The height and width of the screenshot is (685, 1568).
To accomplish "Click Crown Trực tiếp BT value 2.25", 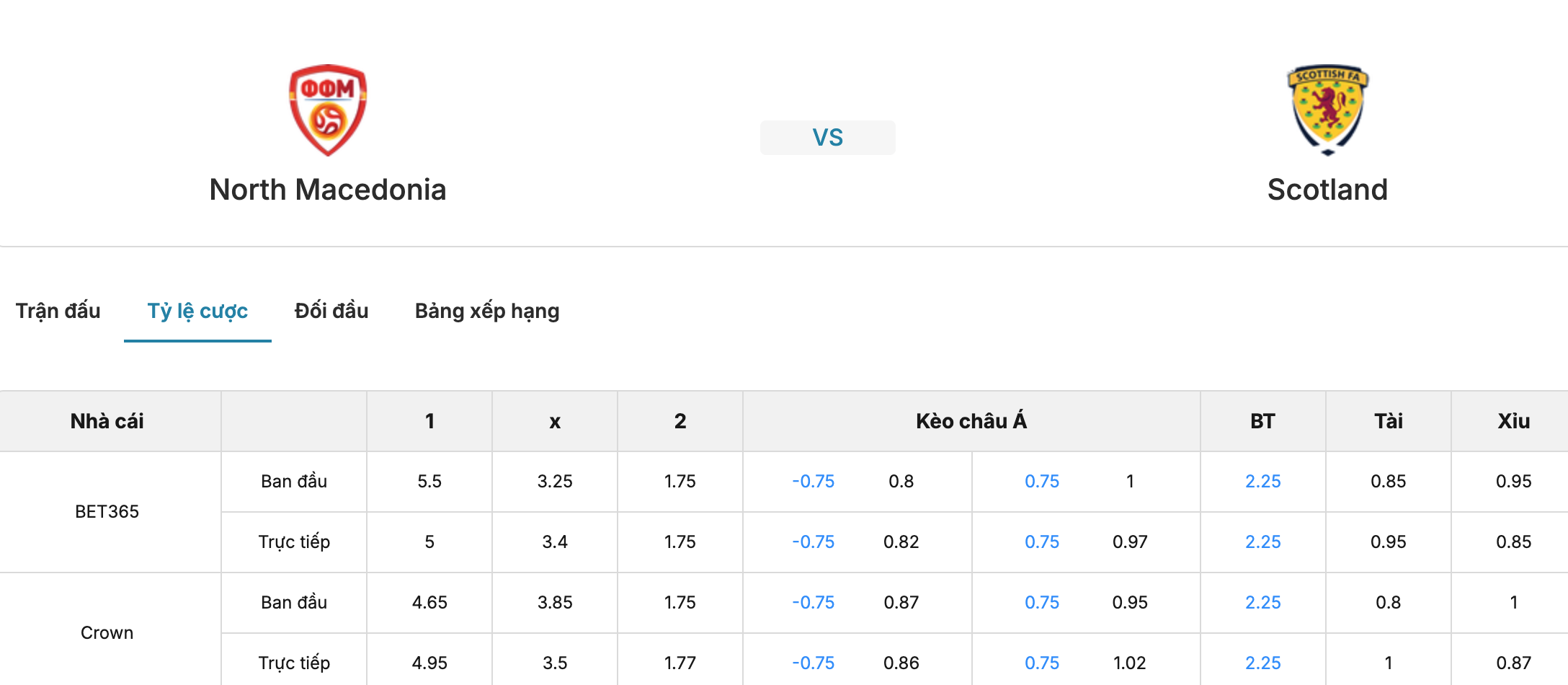I will tap(1263, 663).
